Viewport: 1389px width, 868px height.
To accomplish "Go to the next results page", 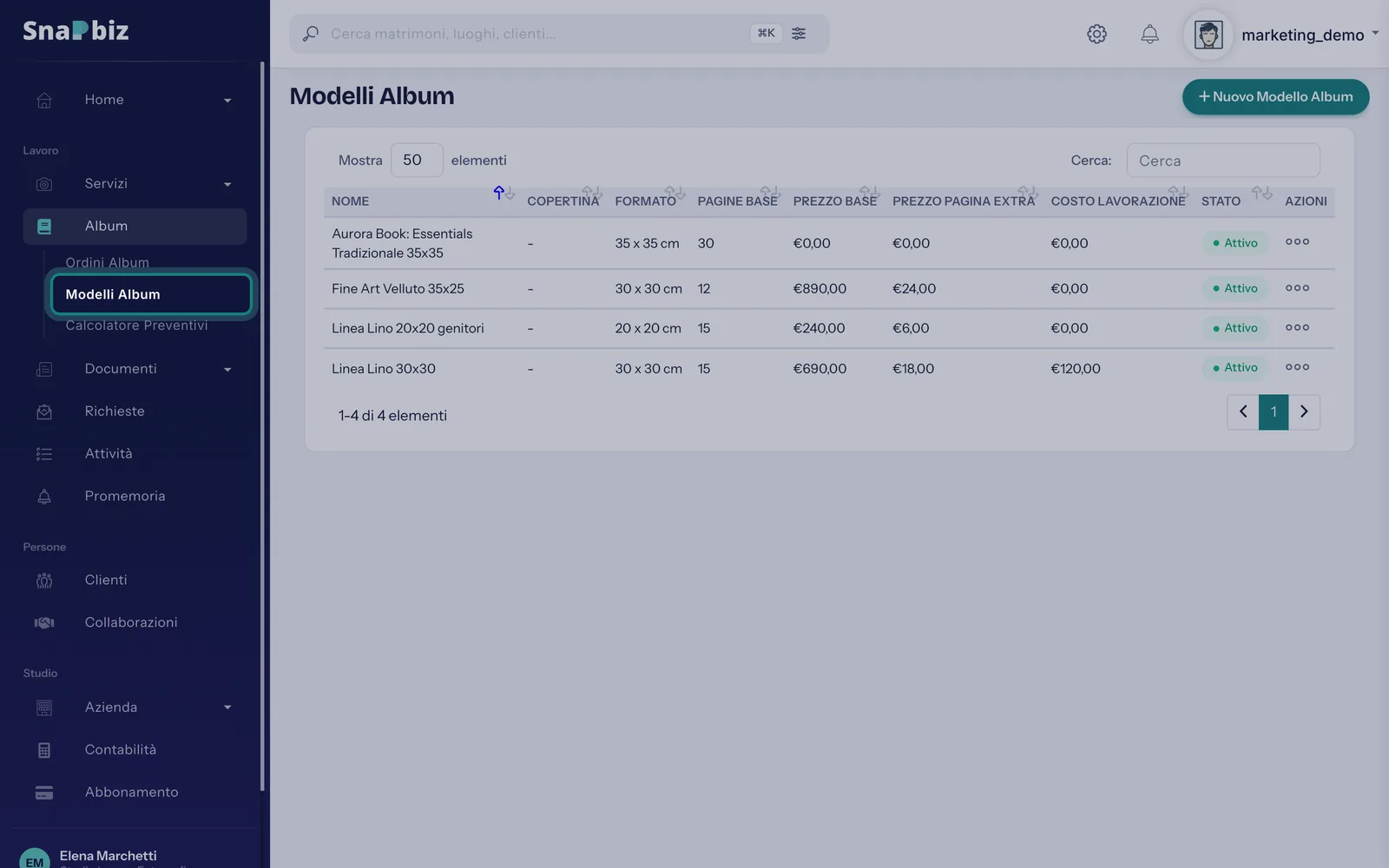I will tap(1304, 411).
